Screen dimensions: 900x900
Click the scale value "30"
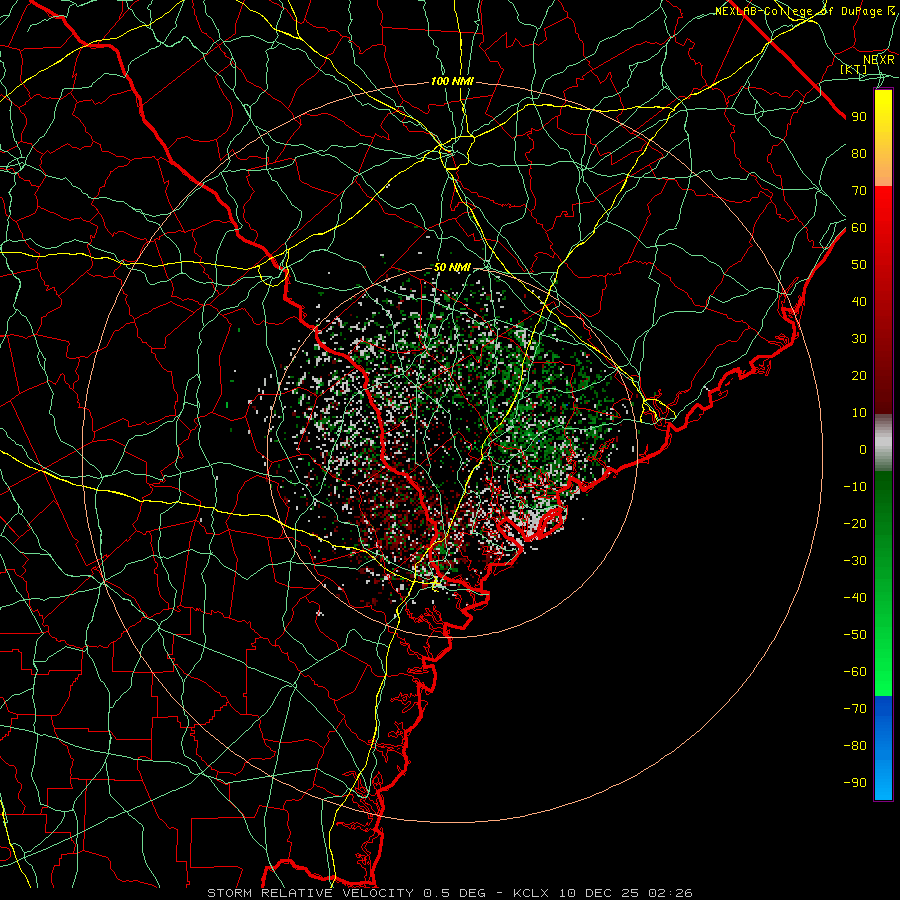pyautogui.click(x=859, y=339)
